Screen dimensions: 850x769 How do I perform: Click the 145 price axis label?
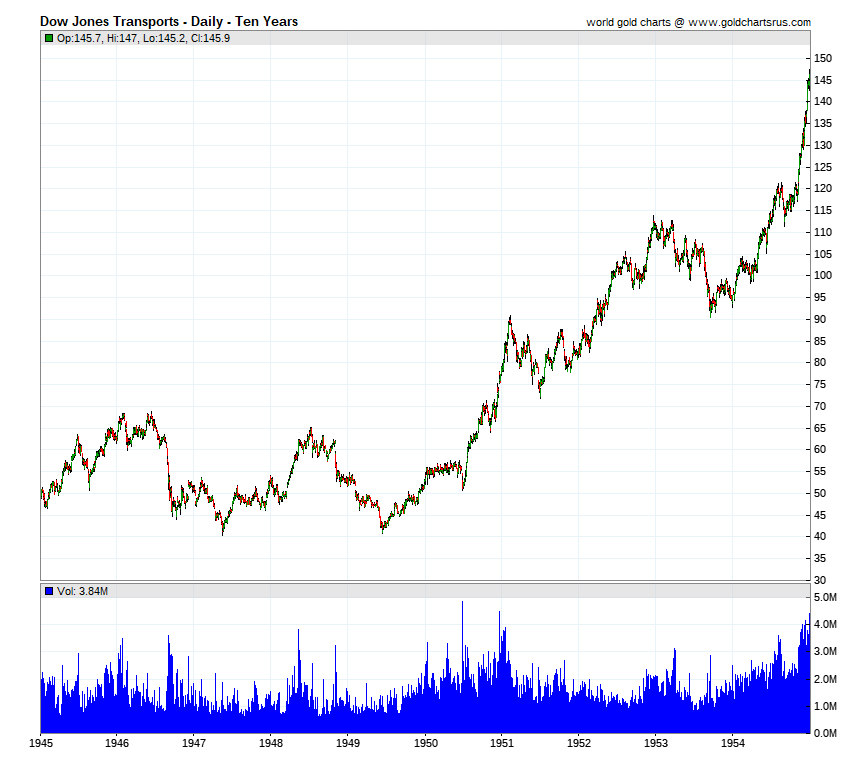pyautogui.click(x=823, y=80)
